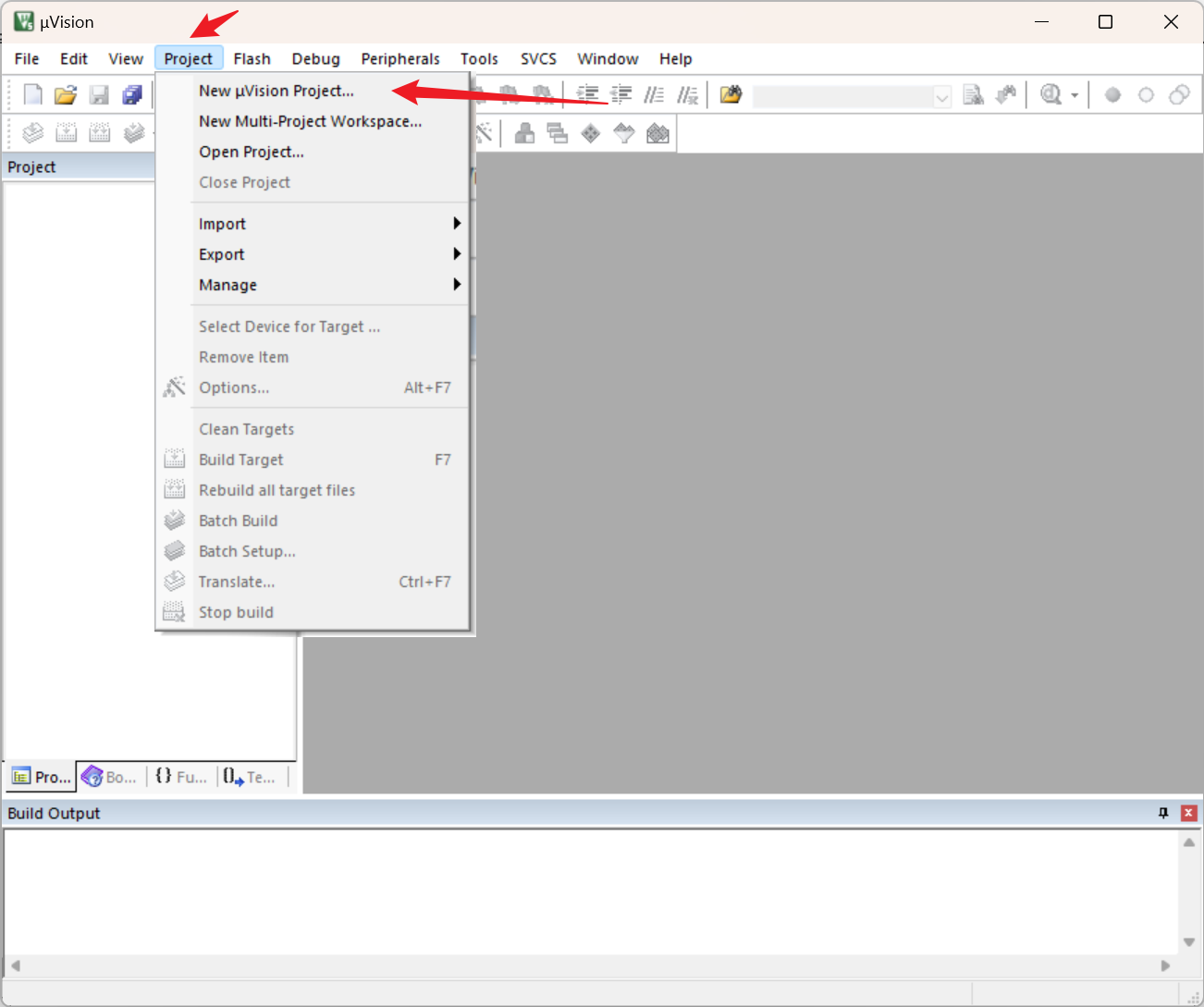Switch to the Te... templates tab

click(x=251, y=777)
